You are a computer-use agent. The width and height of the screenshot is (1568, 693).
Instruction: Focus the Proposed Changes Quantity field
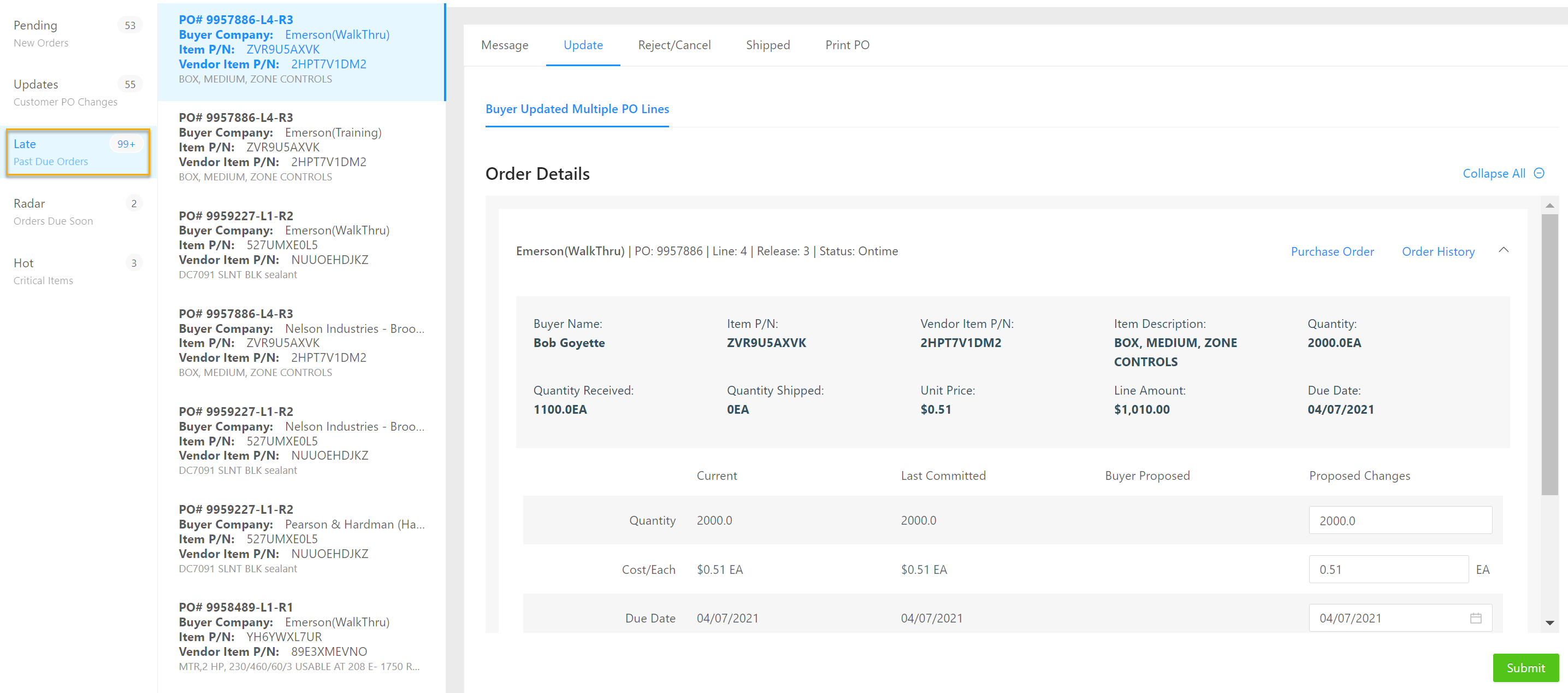tap(1400, 521)
